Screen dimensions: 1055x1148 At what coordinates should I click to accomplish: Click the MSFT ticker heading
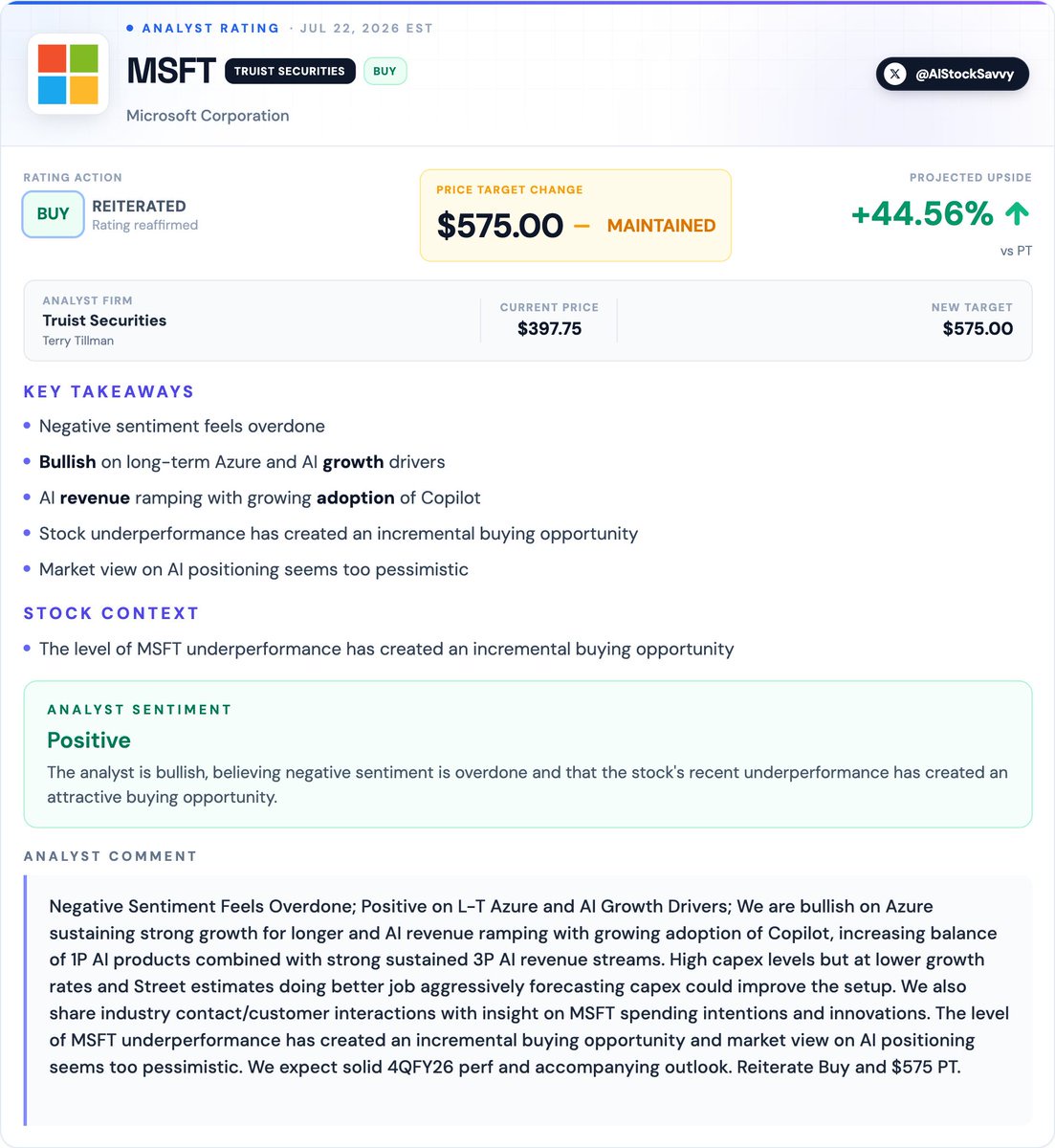pos(171,71)
